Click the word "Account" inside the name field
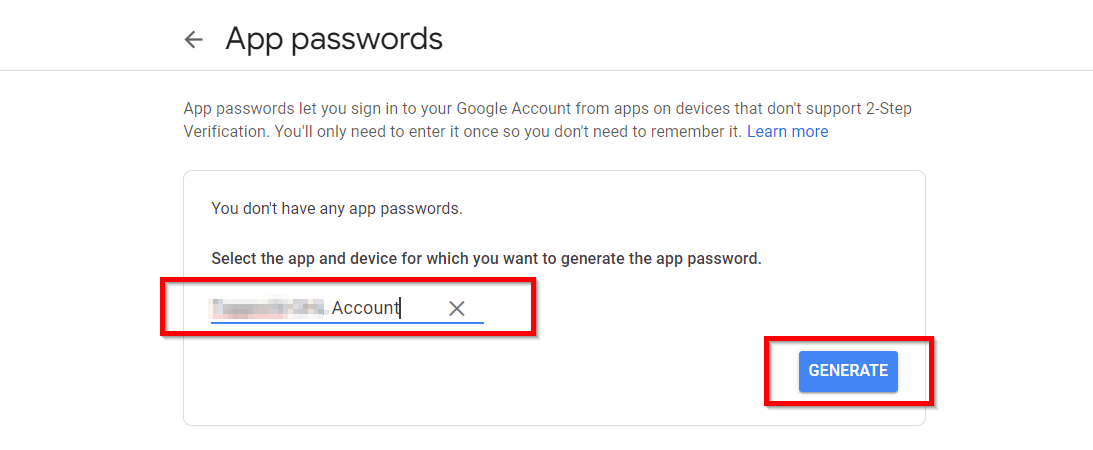This screenshot has height=450, width=1093. point(365,308)
